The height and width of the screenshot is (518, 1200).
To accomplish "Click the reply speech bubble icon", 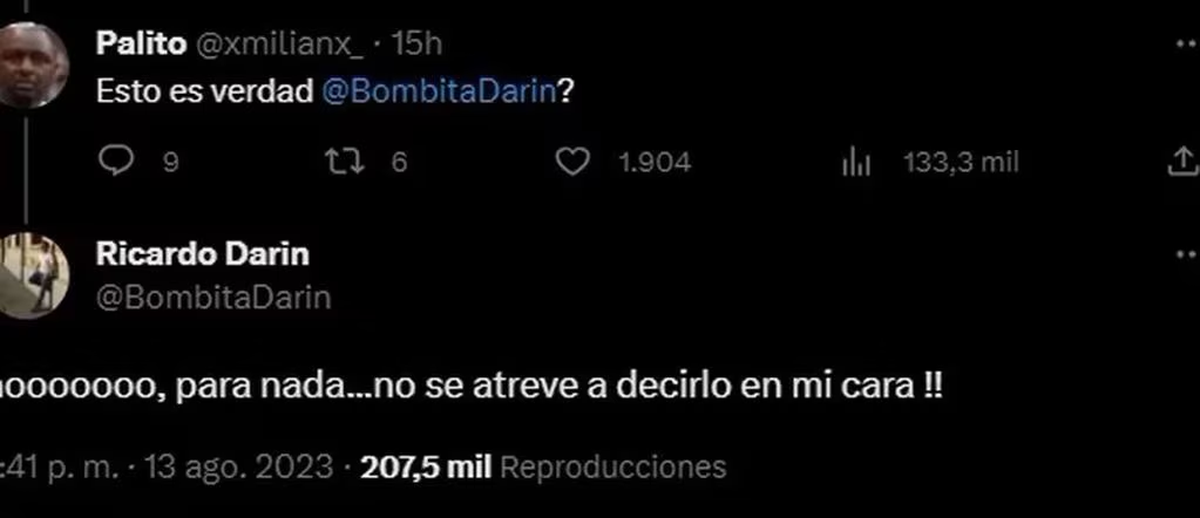I will click(x=117, y=162).
